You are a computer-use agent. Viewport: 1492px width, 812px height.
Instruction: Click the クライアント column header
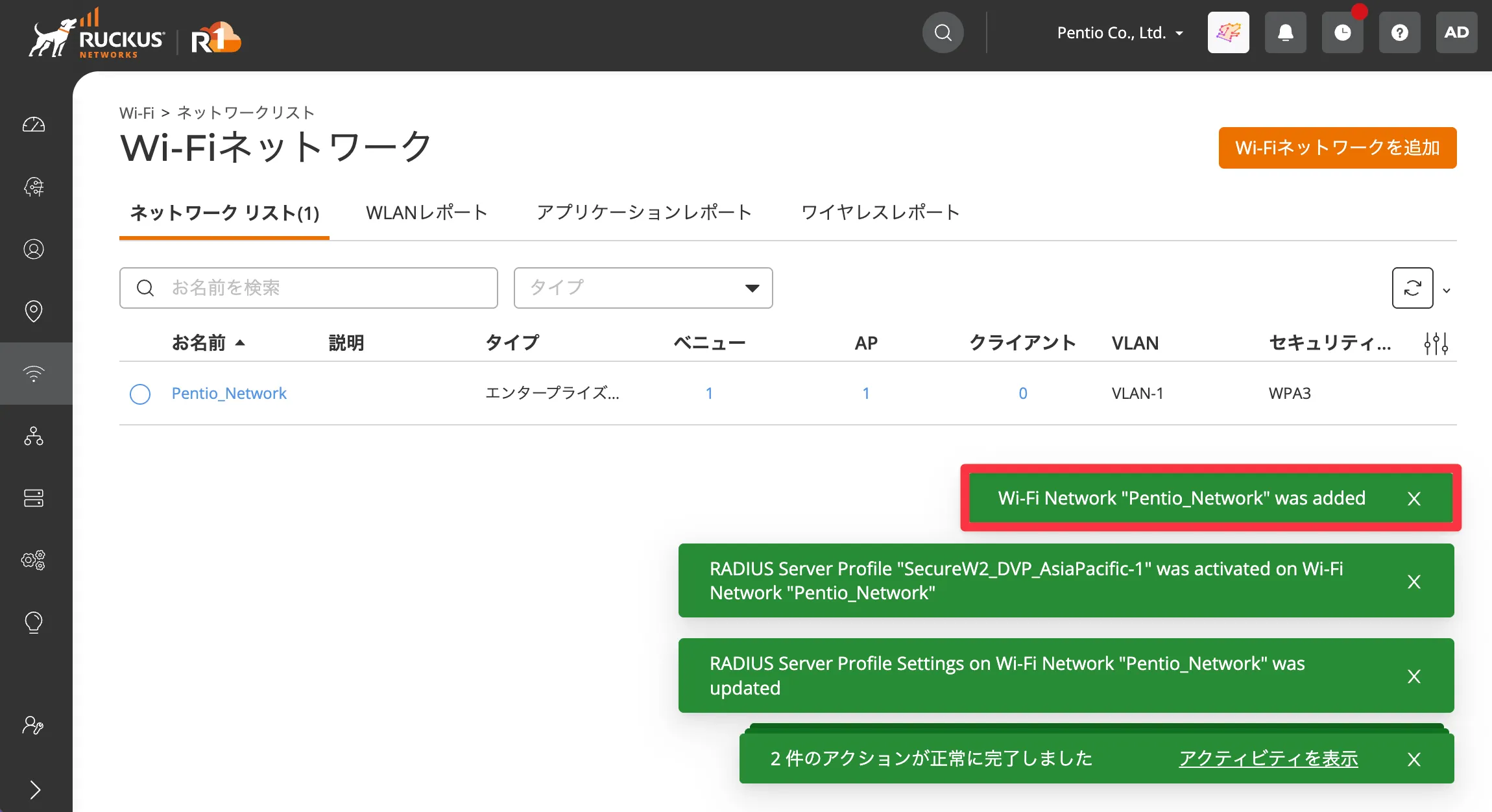tap(1022, 342)
